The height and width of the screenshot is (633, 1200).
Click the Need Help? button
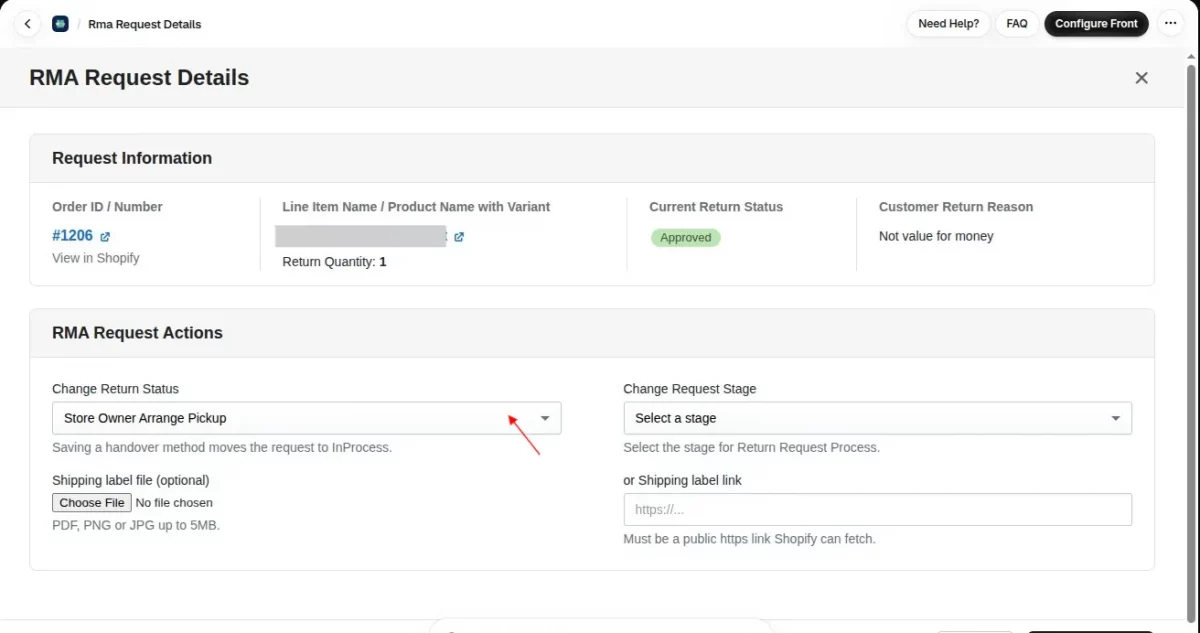click(x=948, y=24)
